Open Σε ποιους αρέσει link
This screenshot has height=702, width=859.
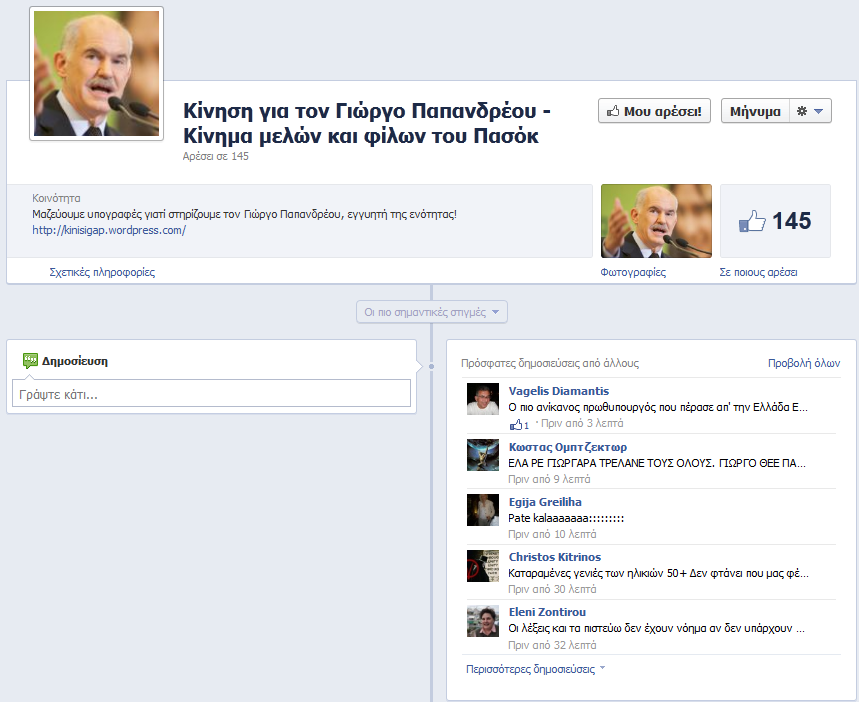point(758,272)
